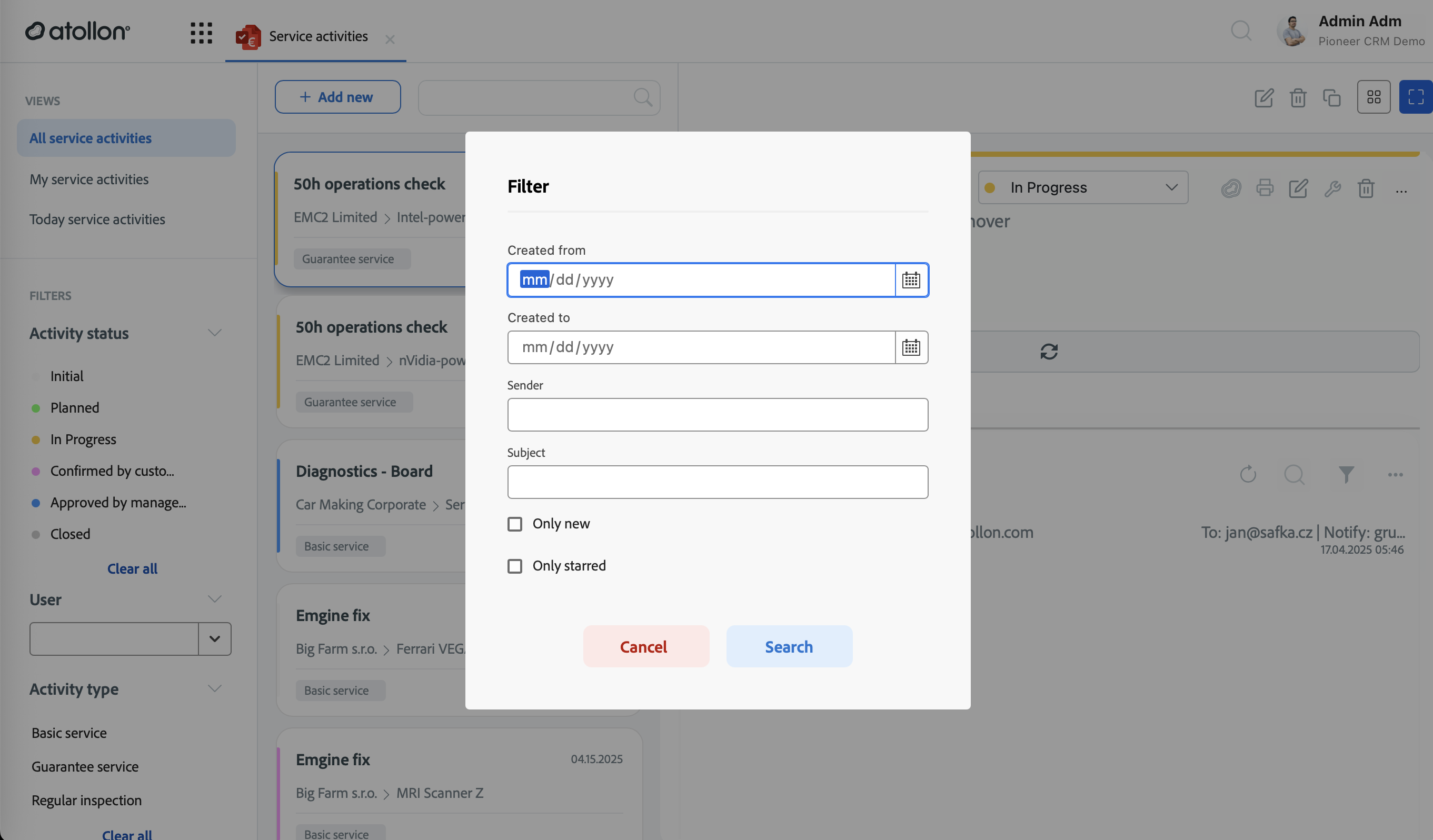Collapse the User filter section
The height and width of the screenshot is (840, 1433).
click(214, 599)
